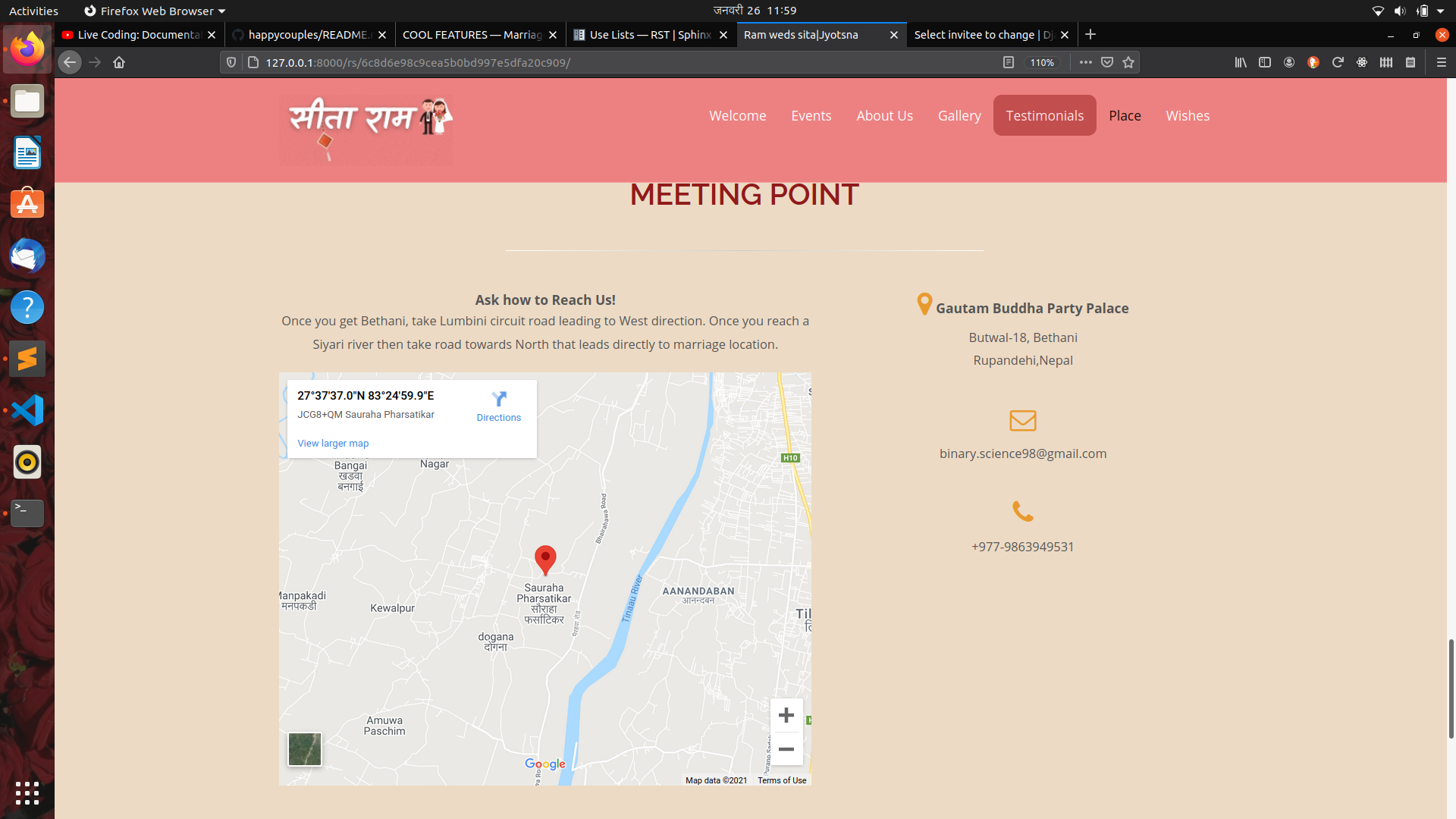Click the reload circular arrow extension icon
Image resolution: width=1456 pixels, height=819 pixels.
(x=1338, y=62)
